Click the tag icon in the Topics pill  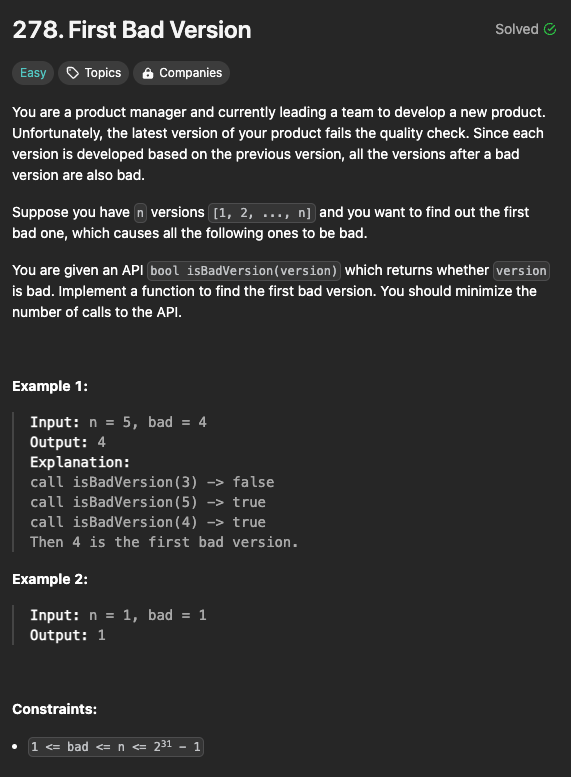click(x=73, y=73)
